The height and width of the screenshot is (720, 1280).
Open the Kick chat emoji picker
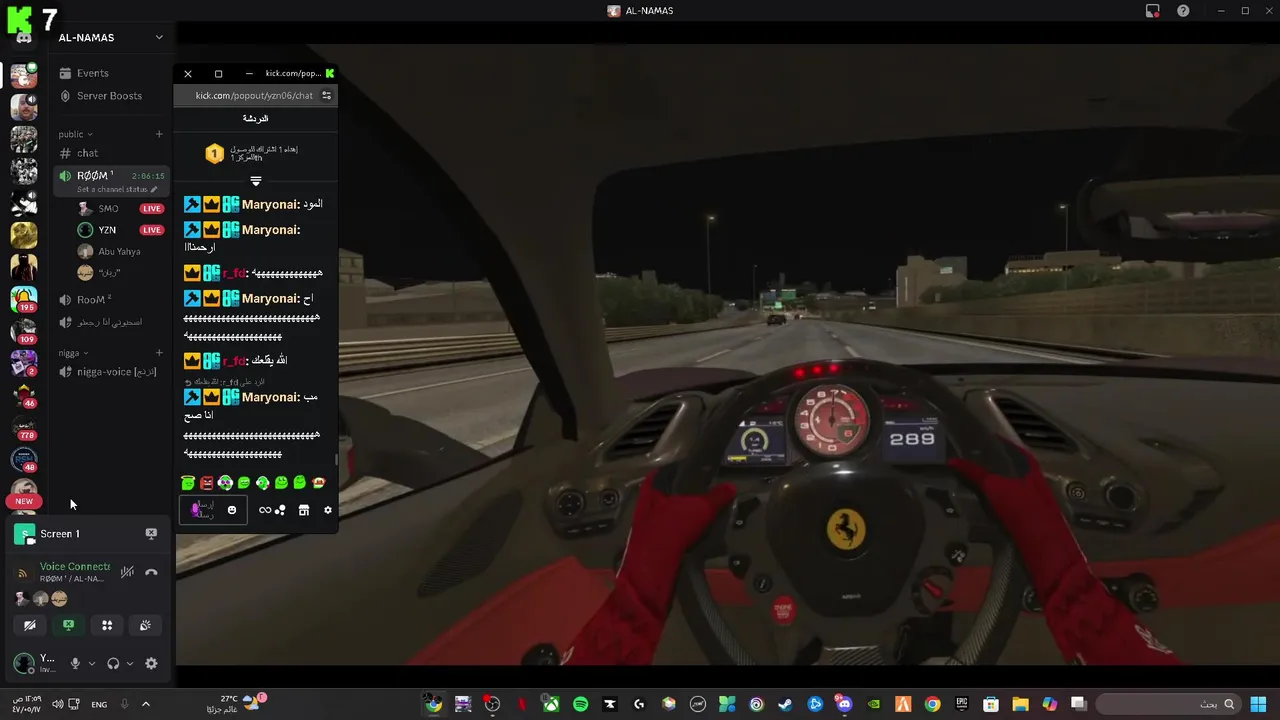(x=232, y=510)
